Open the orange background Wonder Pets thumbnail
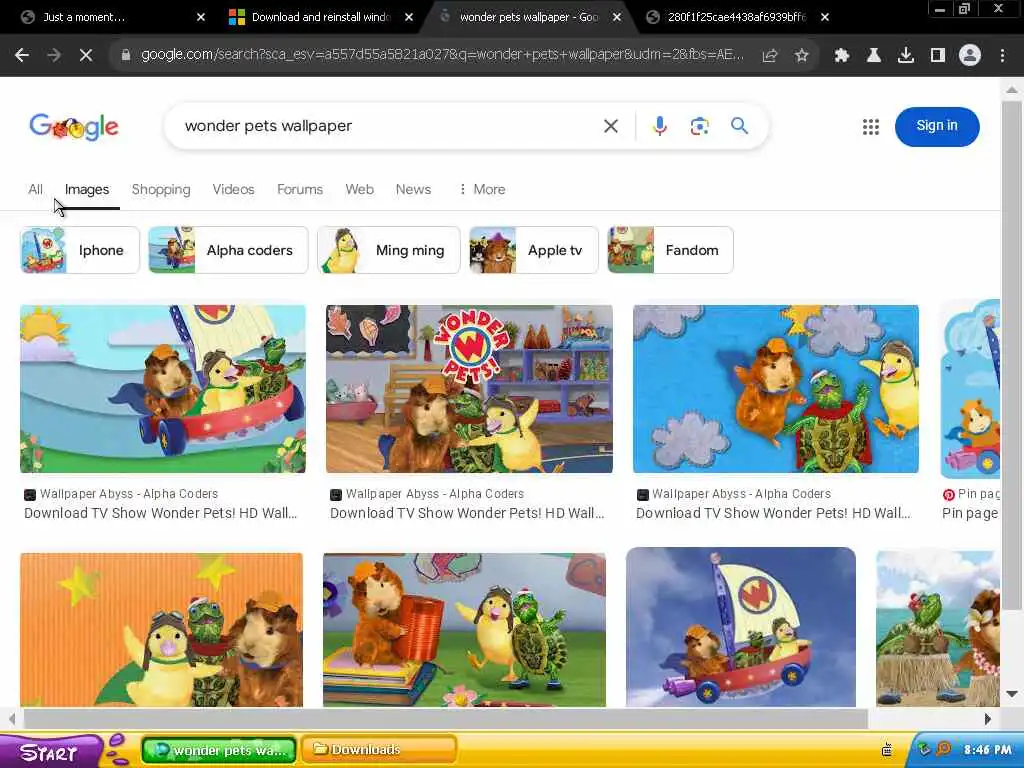The width and height of the screenshot is (1024, 768). coord(161,630)
